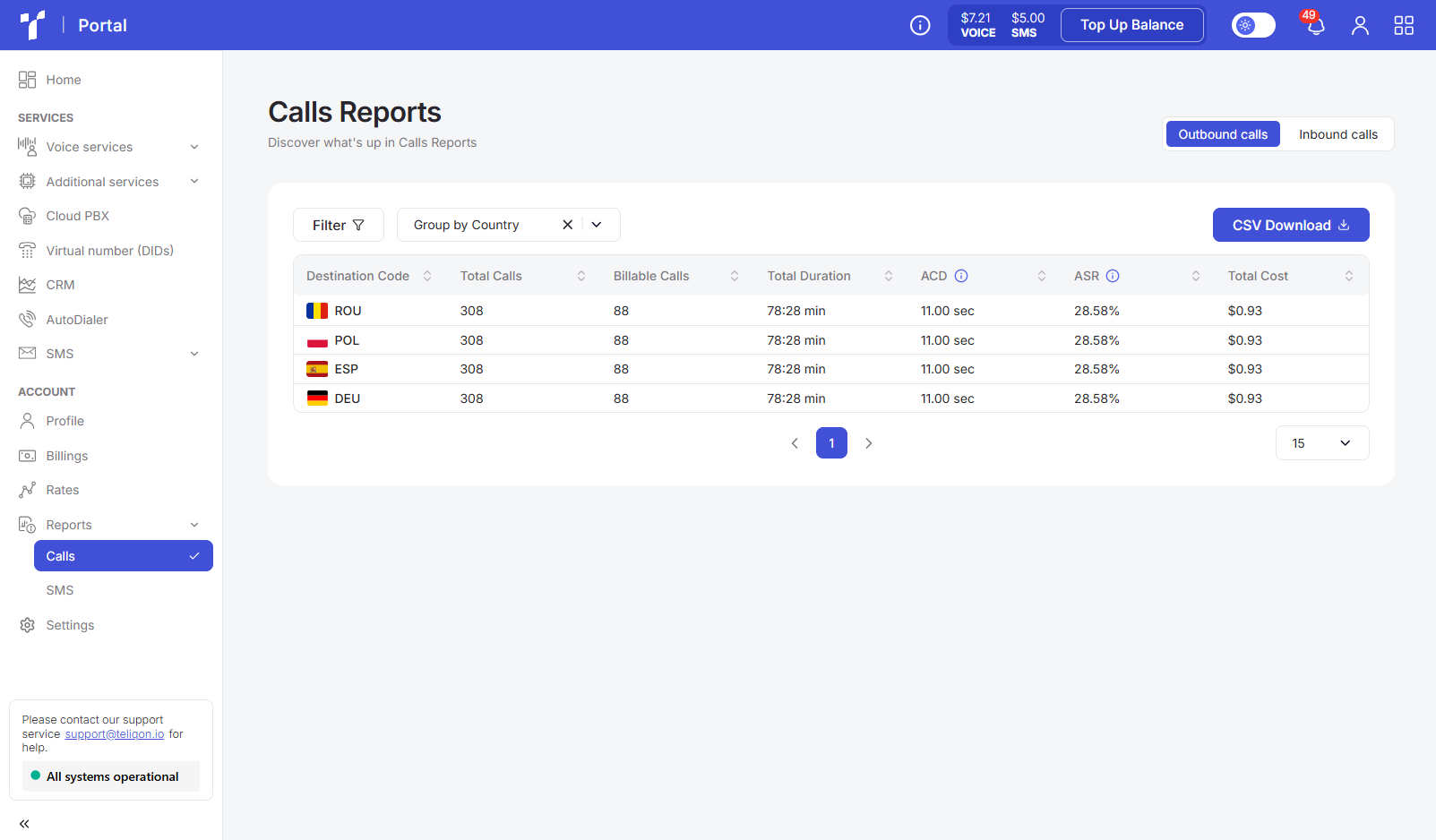Go to Home in sidebar
The image size is (1436, 840).
click(x=64, y=80)
